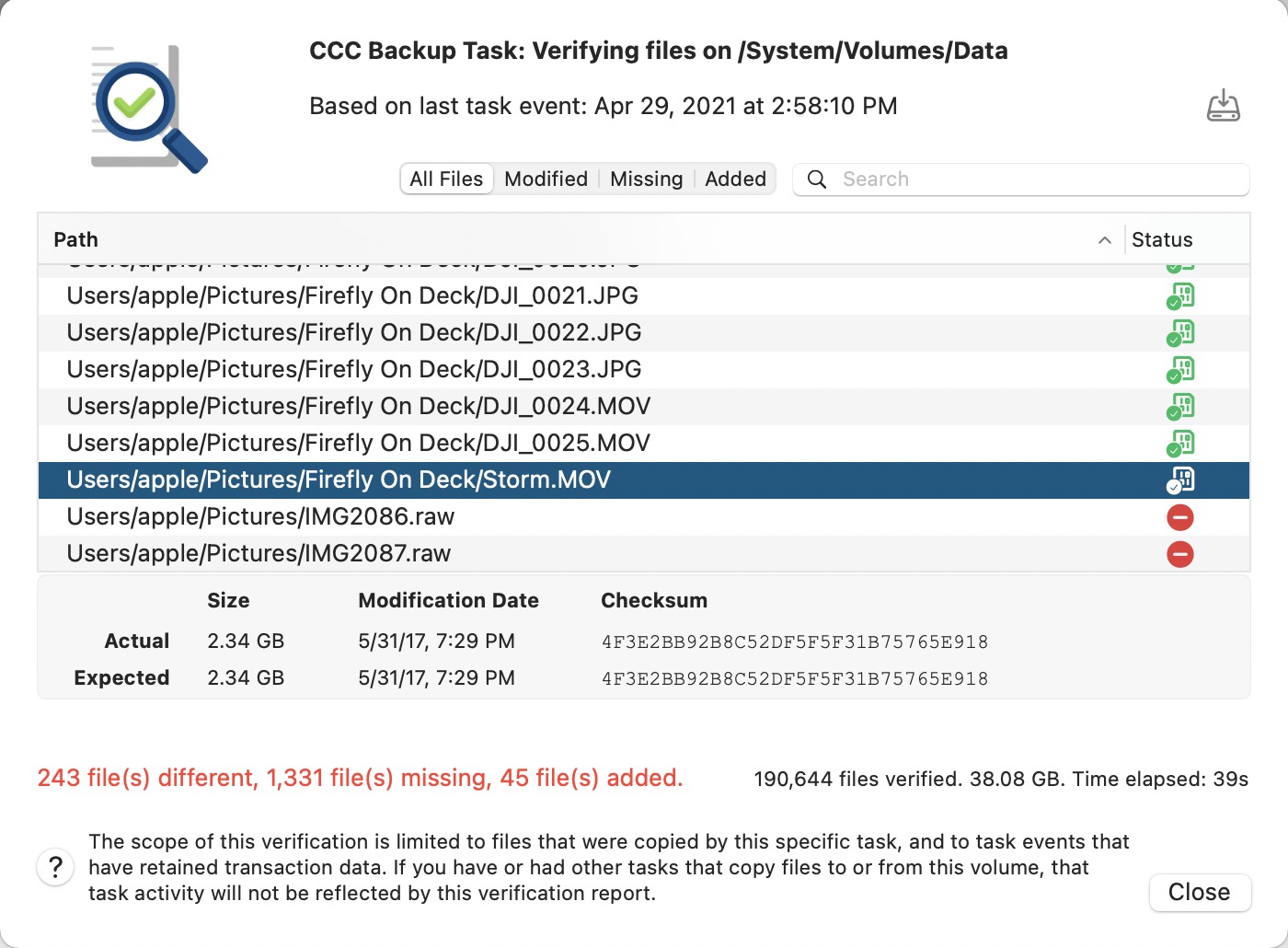Click the verified status icon for DJI_0024.MOV
1288x948 pixels.
(x=1180, y=407)
